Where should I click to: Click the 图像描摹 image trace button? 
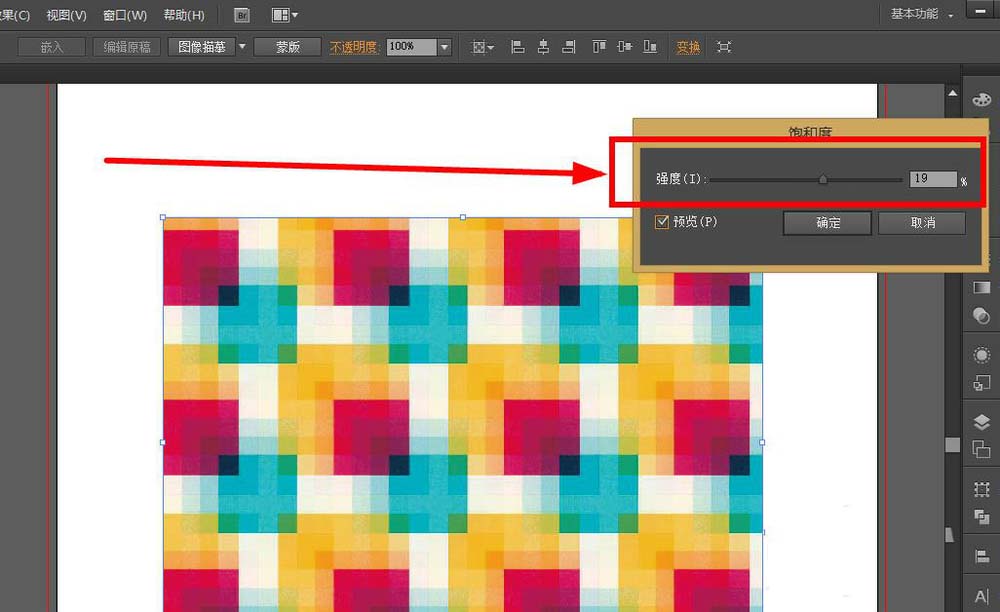(202, 47)
